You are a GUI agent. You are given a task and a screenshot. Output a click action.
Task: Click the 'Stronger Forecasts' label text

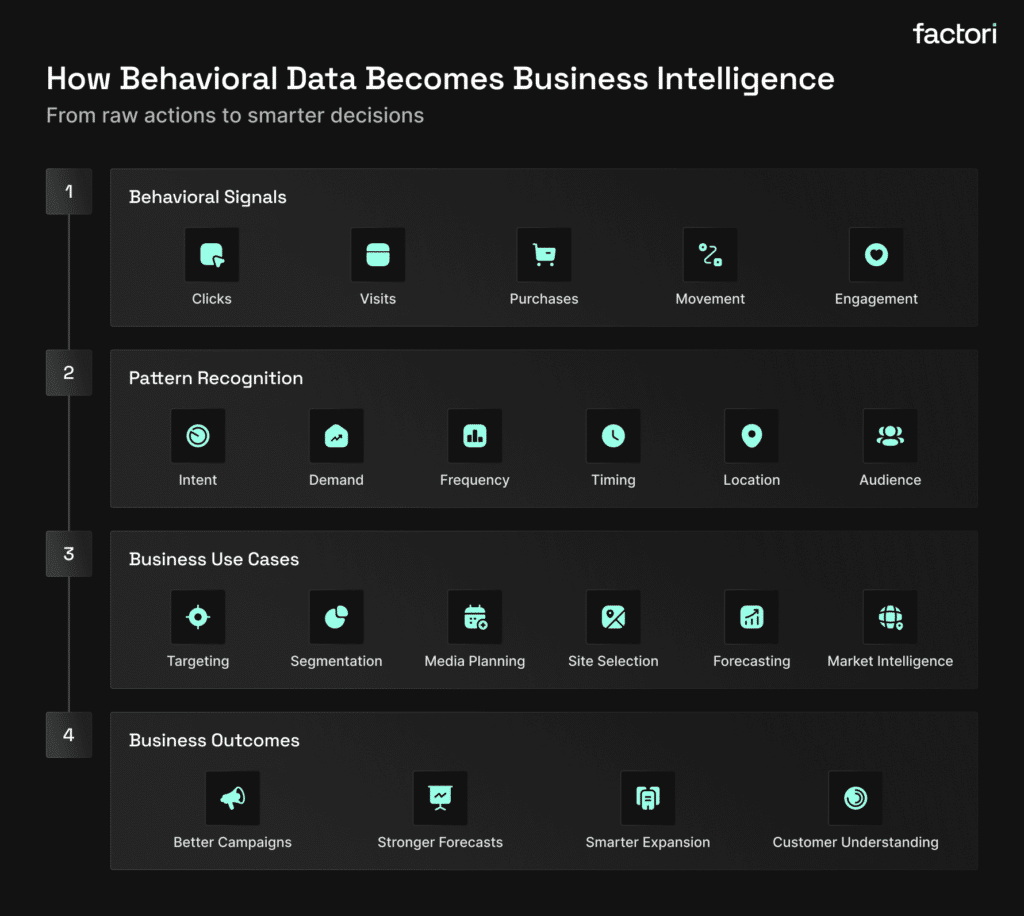click(x=440, y=842)
